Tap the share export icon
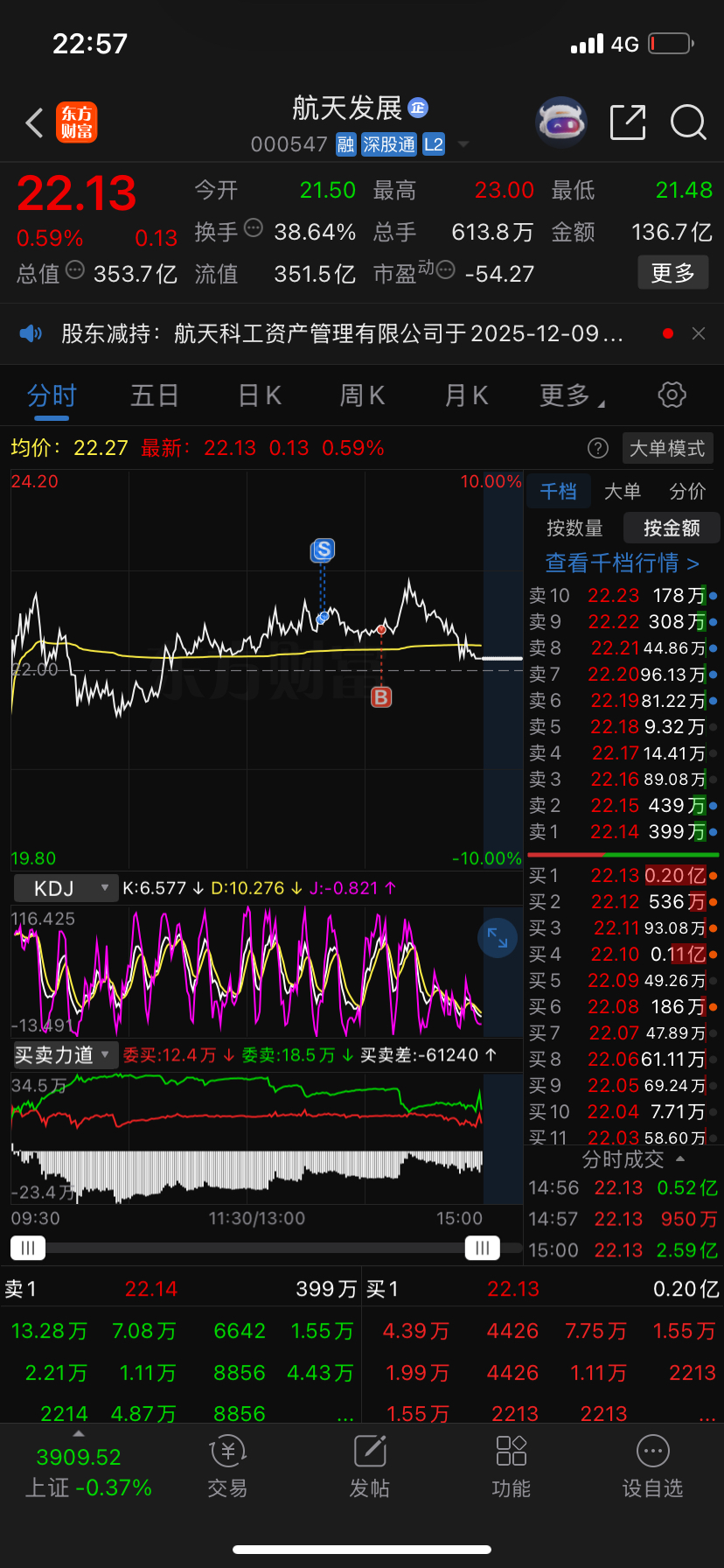The image size is (724, 1568). point(628,122)
